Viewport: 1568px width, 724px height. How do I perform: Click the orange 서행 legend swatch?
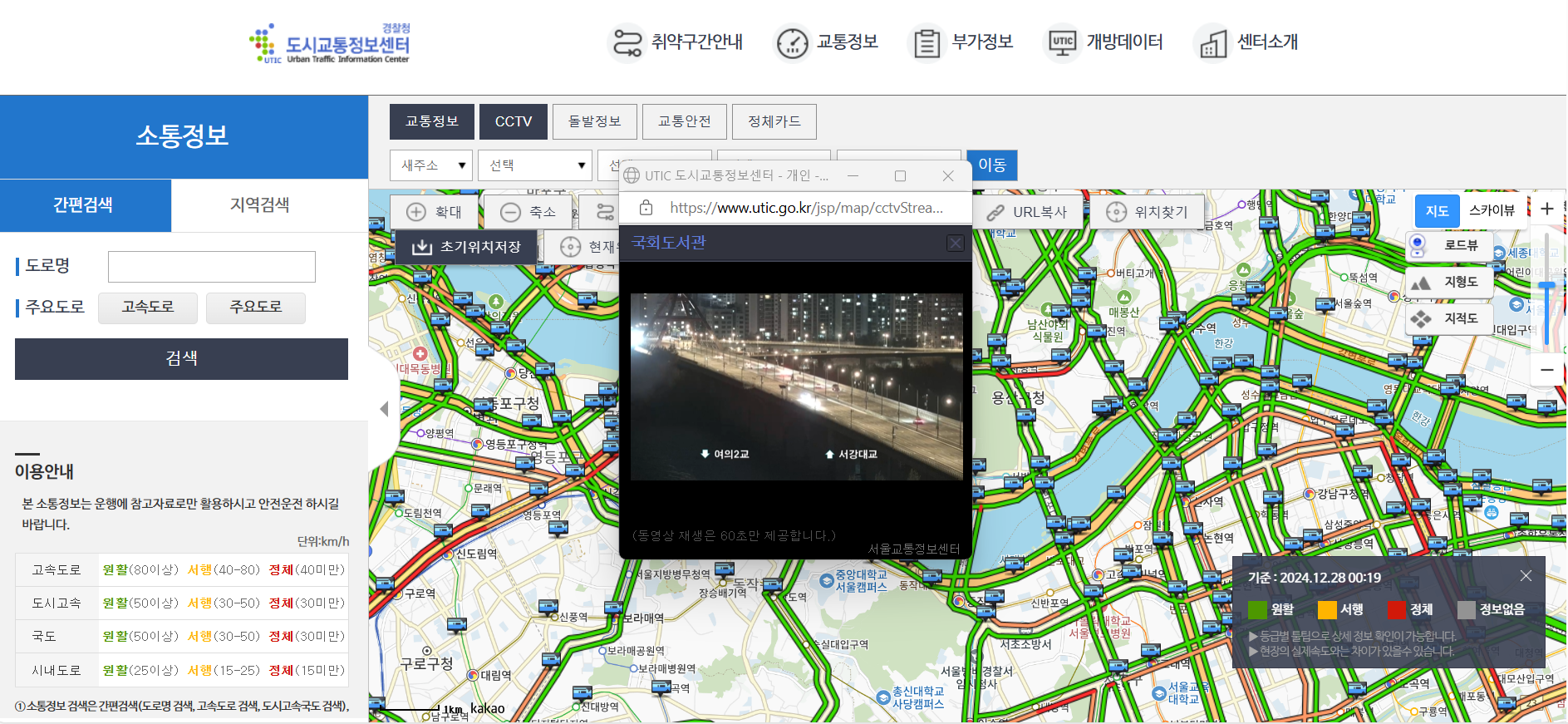click(x=1327, y=609)
